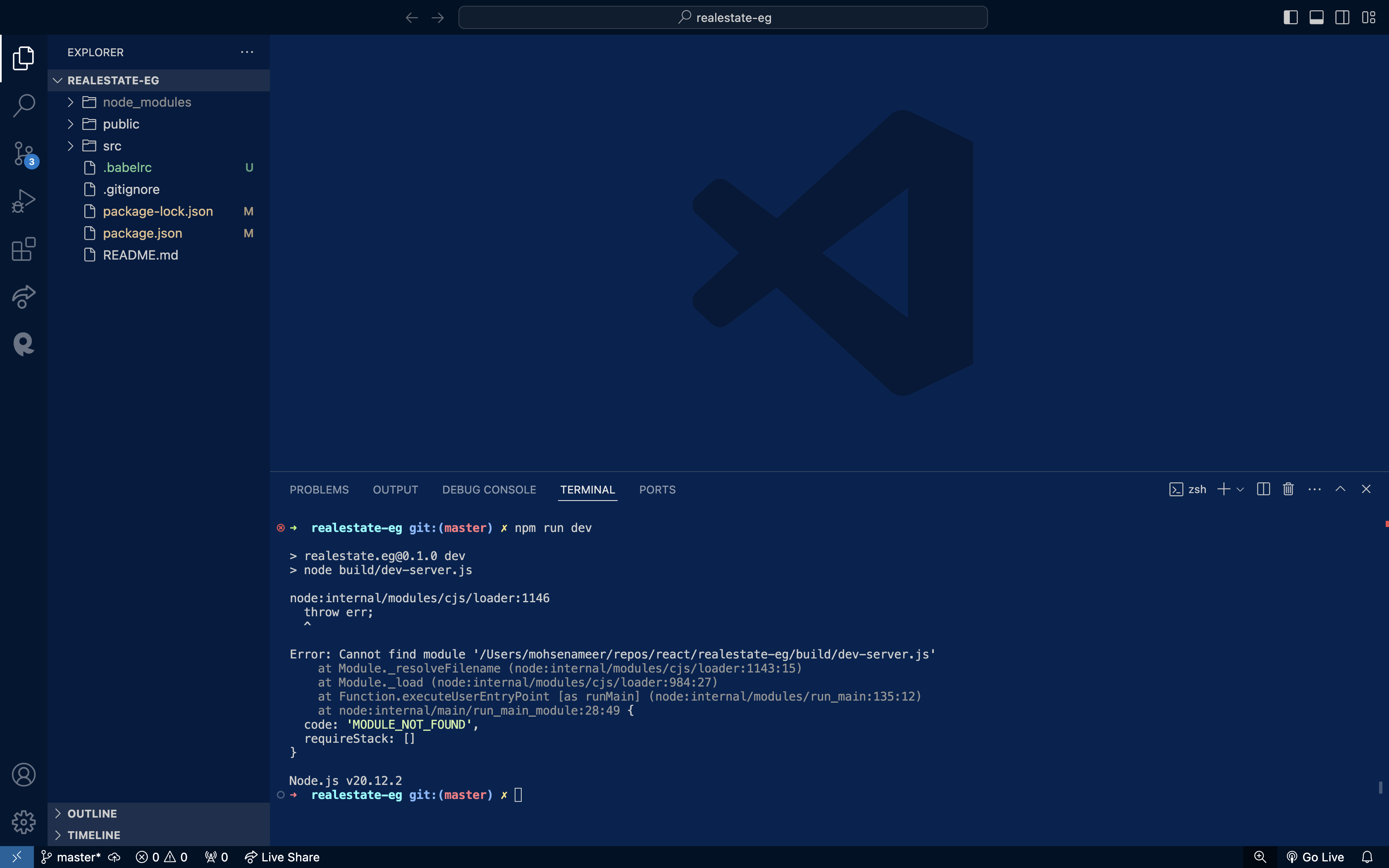The width and height of the screenshot is (1389, 868).
Task: Expand the src folder
Action: click(159, 146)
